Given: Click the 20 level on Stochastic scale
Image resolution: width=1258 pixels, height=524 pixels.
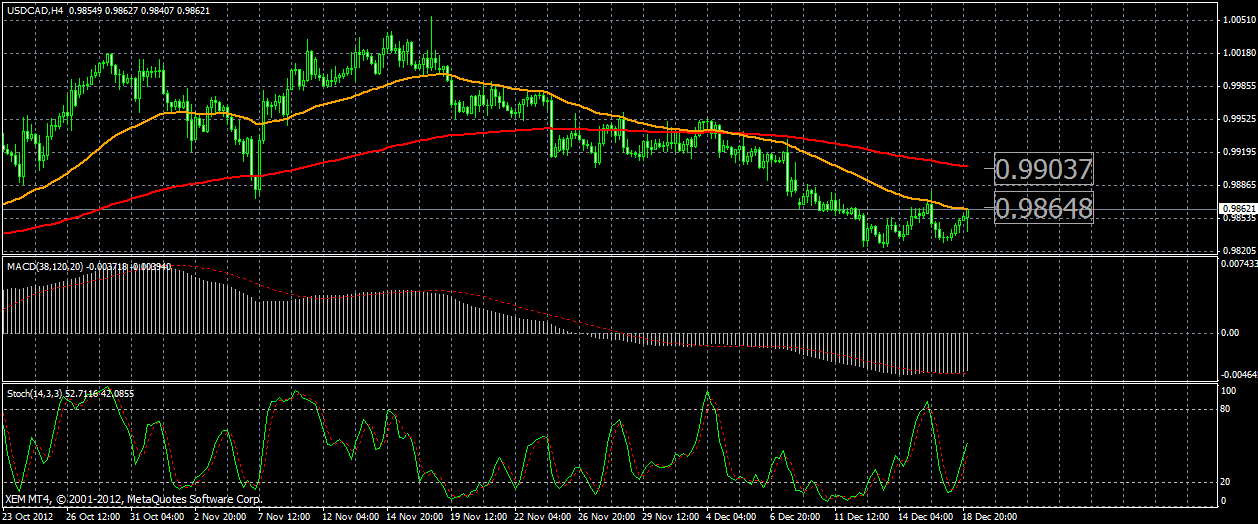Looking at the screenshot, I should pyautogui.click(x=1226, y=482).
